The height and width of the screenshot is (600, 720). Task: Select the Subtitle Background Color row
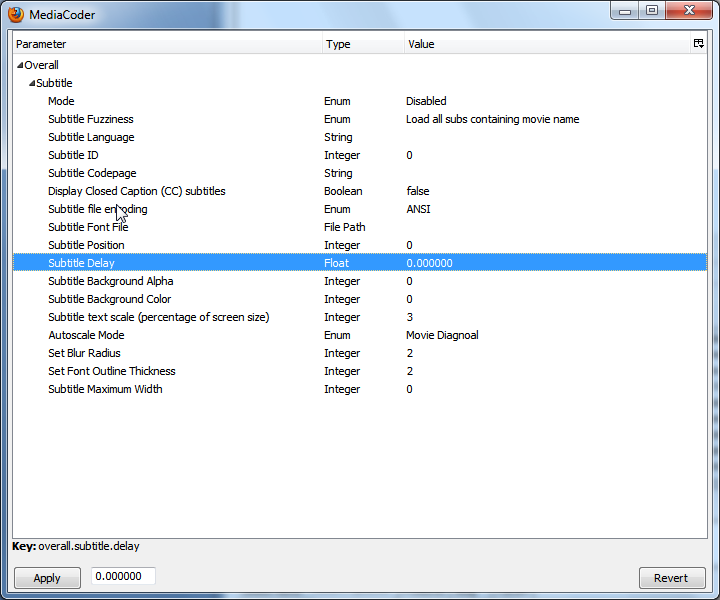(x=360, y=299)
